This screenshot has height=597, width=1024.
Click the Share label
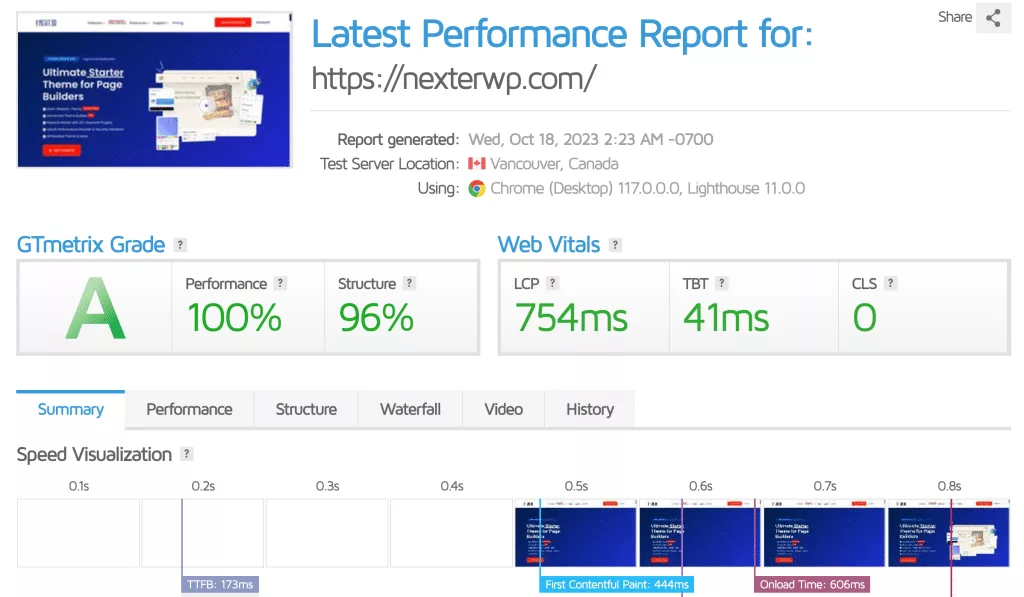(955, 17)
